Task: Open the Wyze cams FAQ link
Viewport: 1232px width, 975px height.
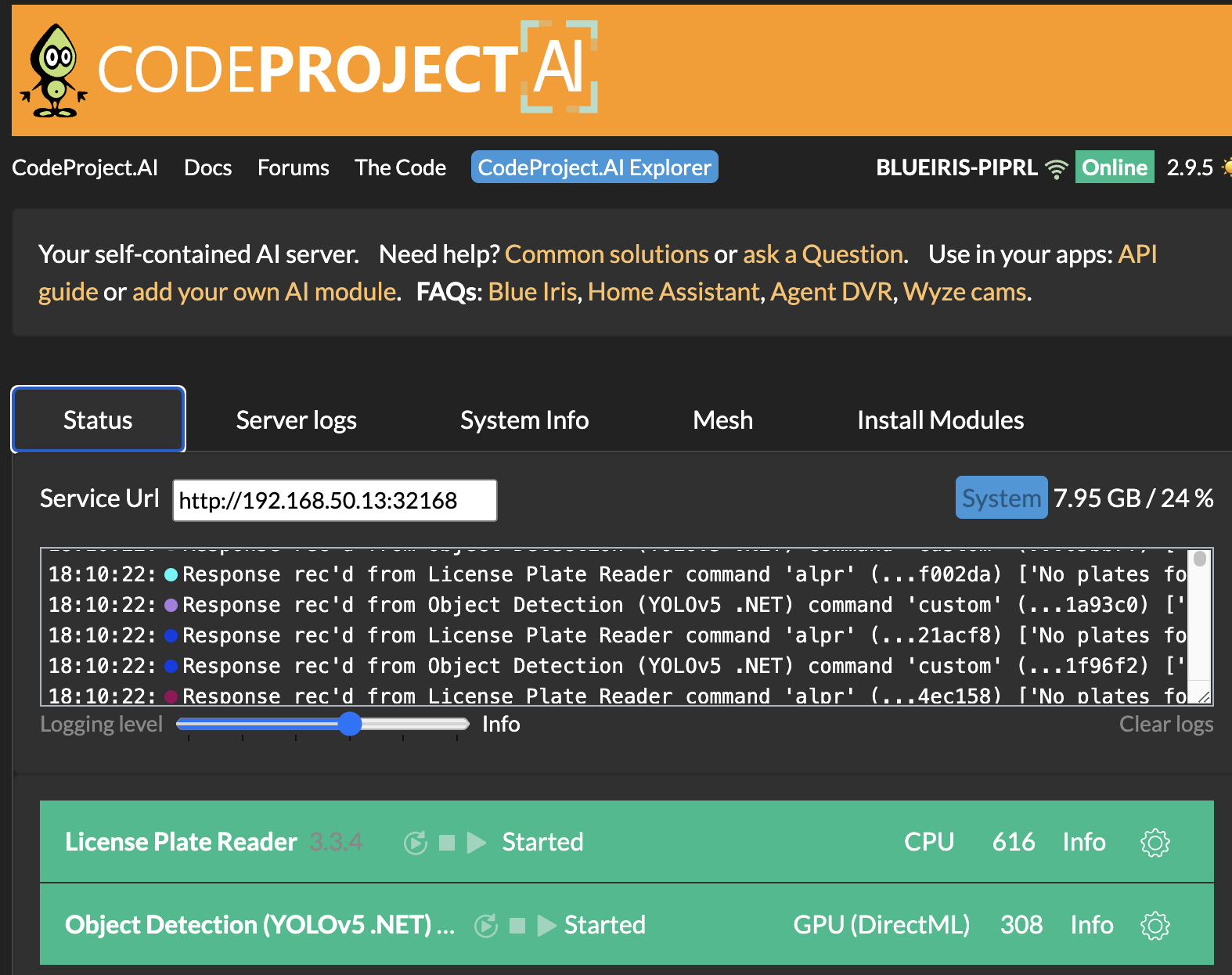Action: (964, 292)
